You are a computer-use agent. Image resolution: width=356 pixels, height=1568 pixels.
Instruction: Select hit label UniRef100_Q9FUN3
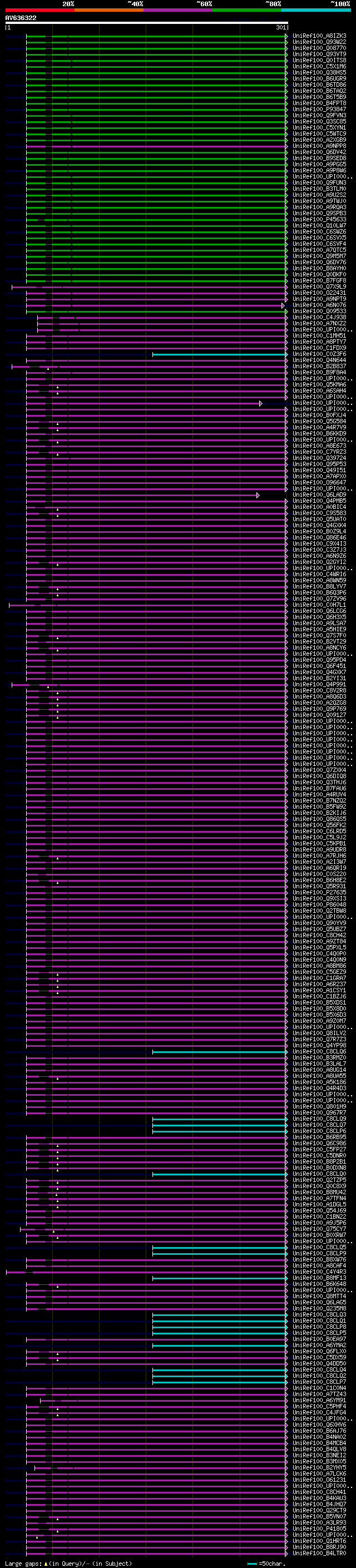[x=319, y=182]
